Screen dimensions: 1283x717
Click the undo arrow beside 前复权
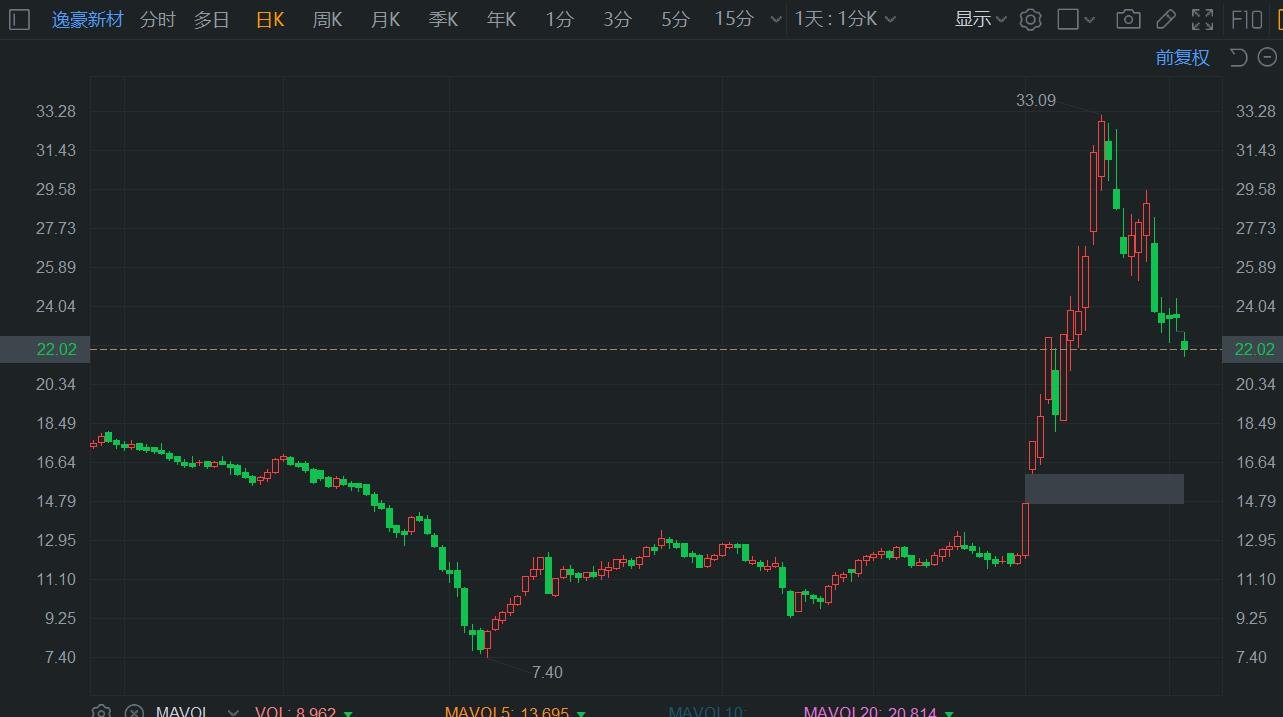pos(1238,57)
